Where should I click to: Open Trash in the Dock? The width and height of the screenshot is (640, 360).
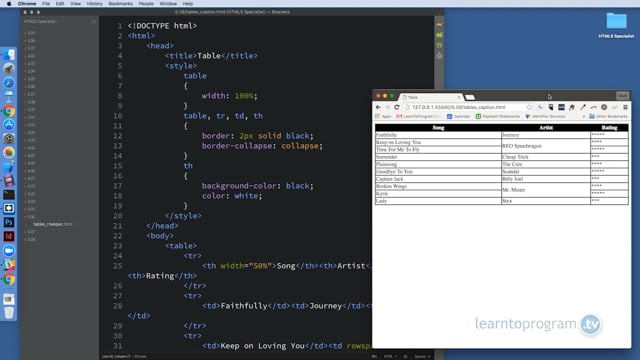[x=9, y=313]
